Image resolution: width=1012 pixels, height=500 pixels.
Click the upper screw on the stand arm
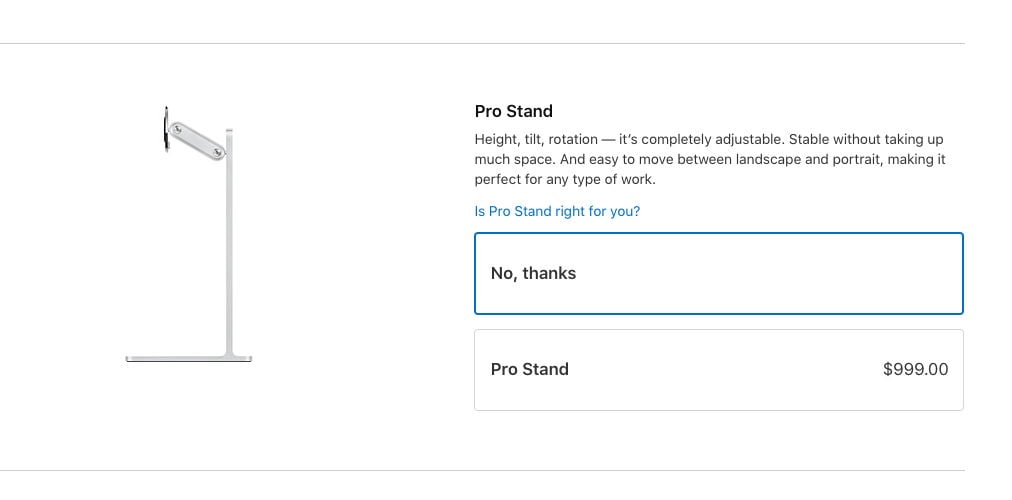point(177,130)
